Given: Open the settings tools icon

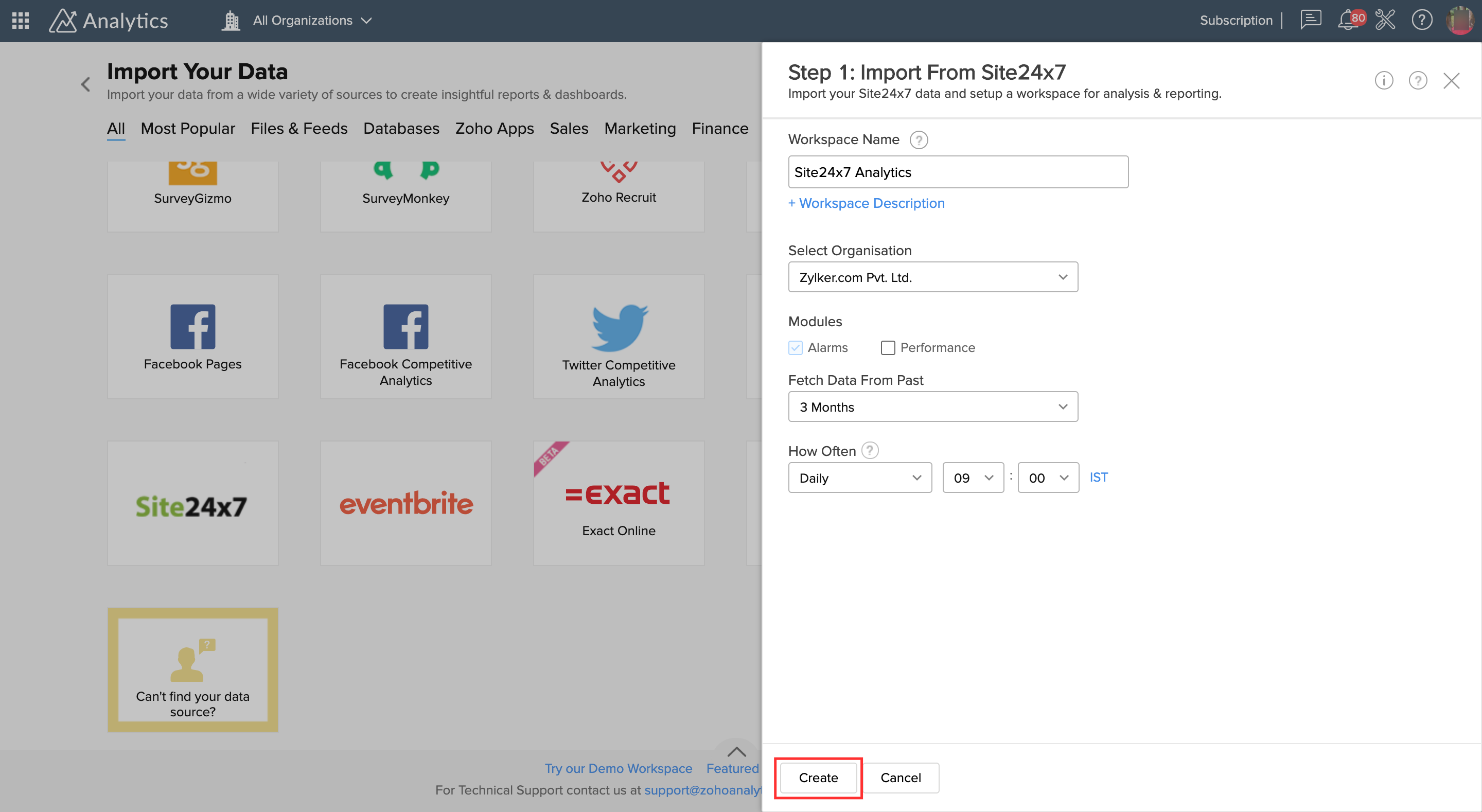Looking at the screenshot, I should 1385,20.
